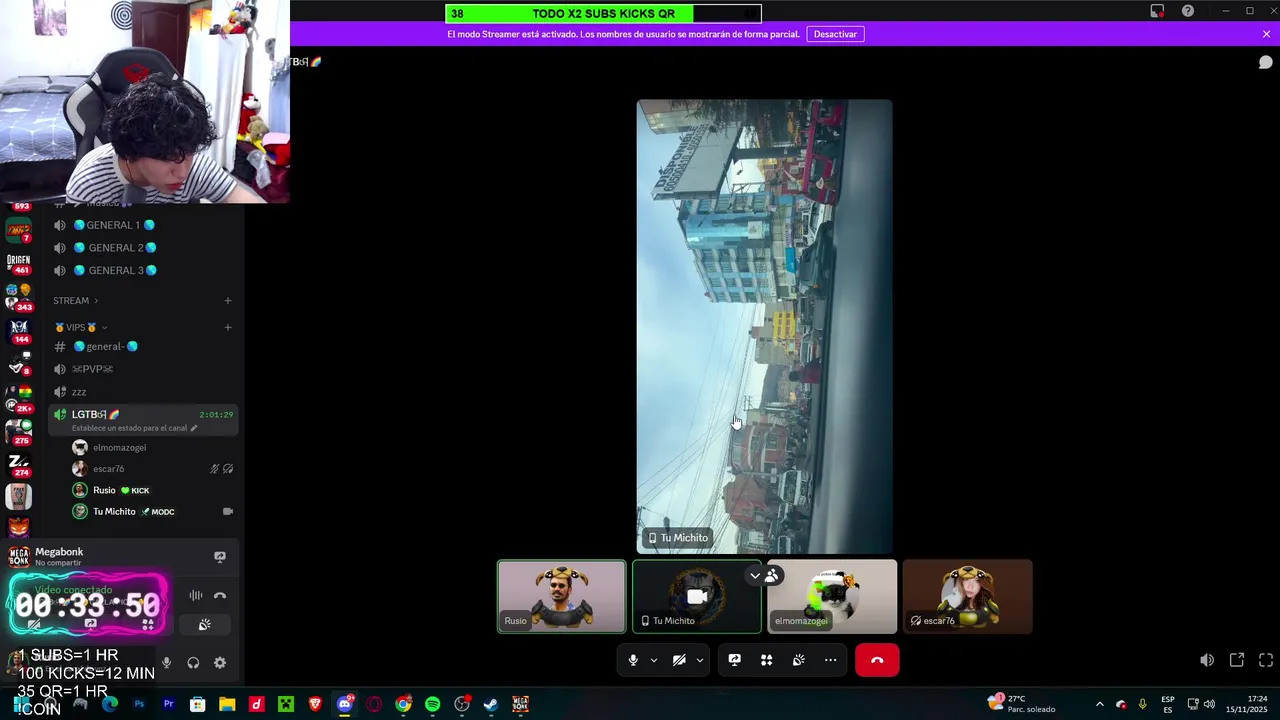Open Spotify from the taskbar
The image size is (1280, 720).
click(x=432, y=705)
